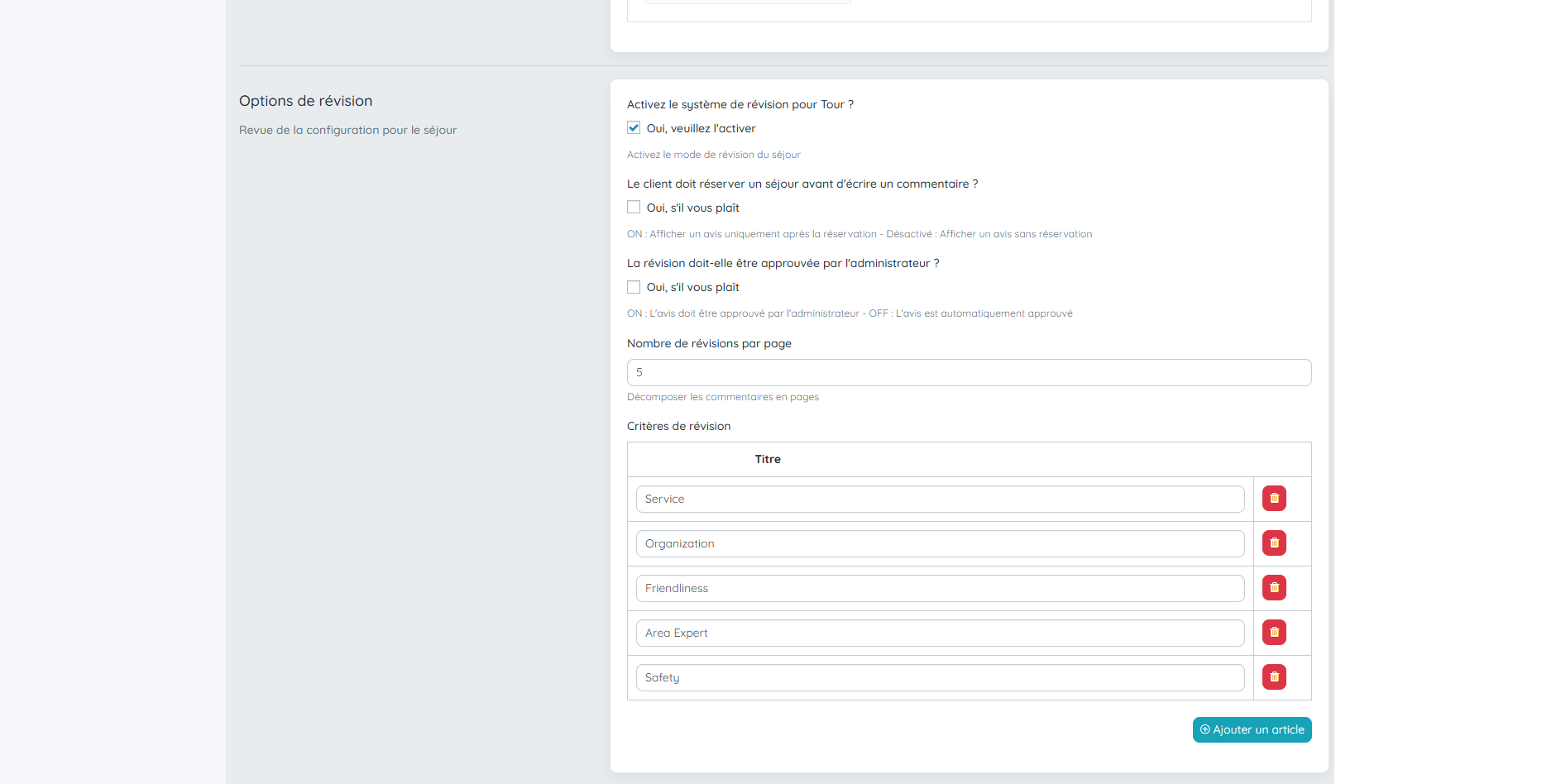Click the 'Oui, veuillez l'activer' label
The width and height of the screenshot is (1561, 784).
701,128
